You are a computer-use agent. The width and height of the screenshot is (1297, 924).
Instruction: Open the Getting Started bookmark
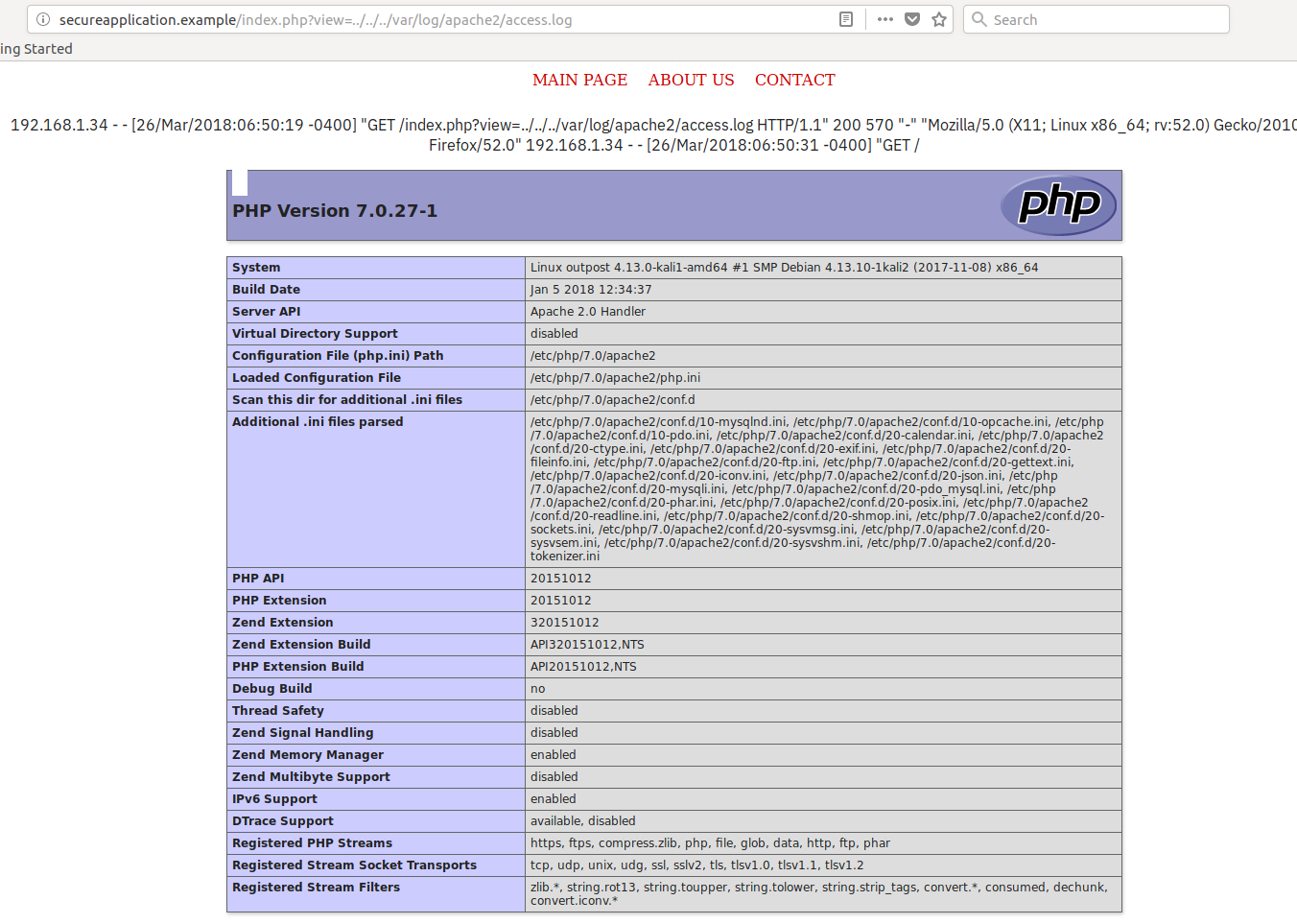pos(36,49)
